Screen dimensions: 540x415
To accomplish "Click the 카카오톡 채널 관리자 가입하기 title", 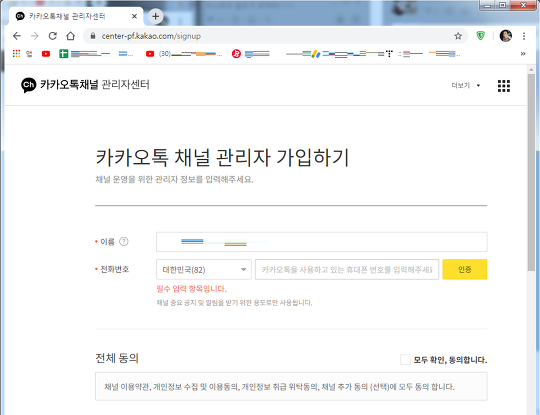I will pyautogui.click(x=222, y=158).
